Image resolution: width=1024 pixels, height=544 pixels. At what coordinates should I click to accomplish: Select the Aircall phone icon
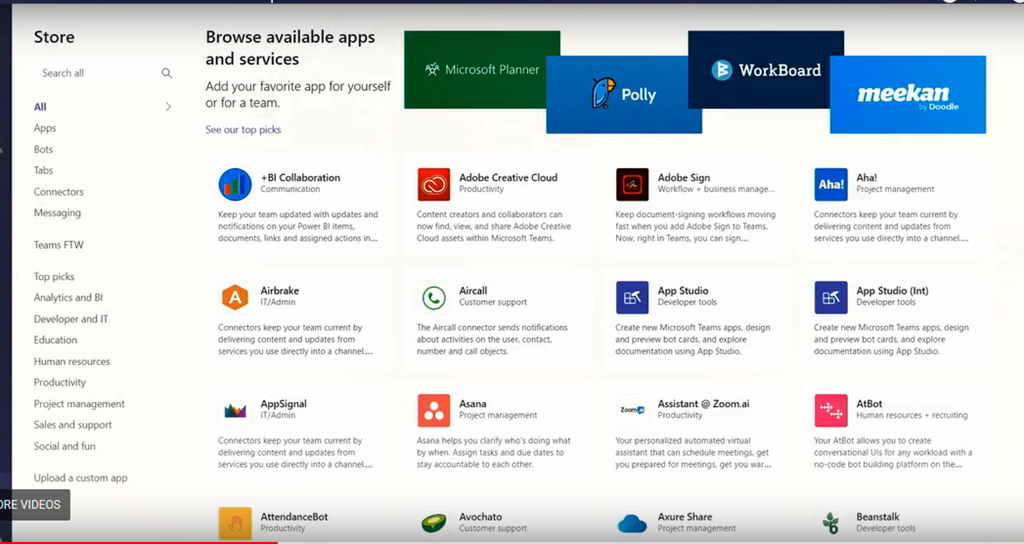434,297
